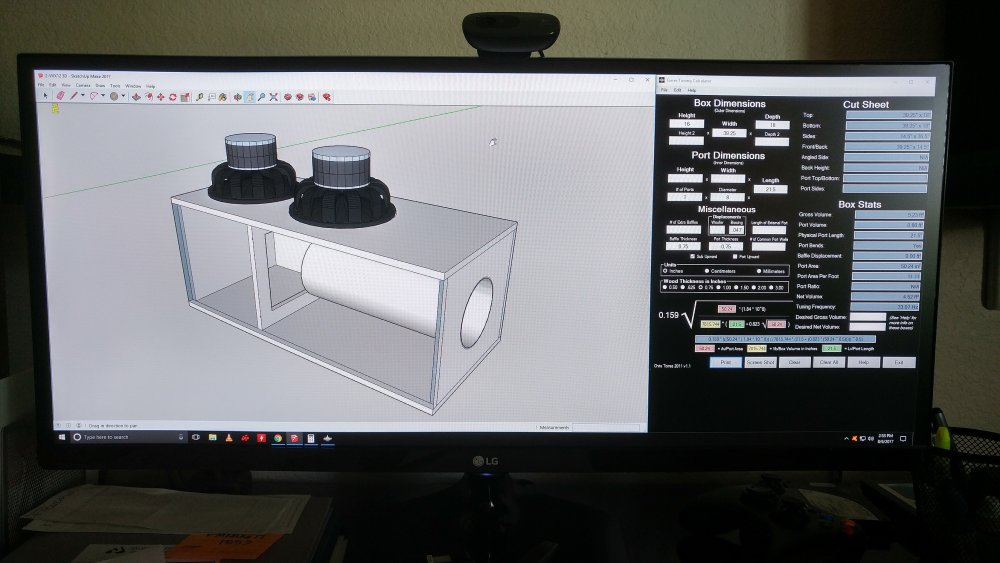Open the 3D Warehouse icon
1000x563 pixels.
click(x=288, y=97)
